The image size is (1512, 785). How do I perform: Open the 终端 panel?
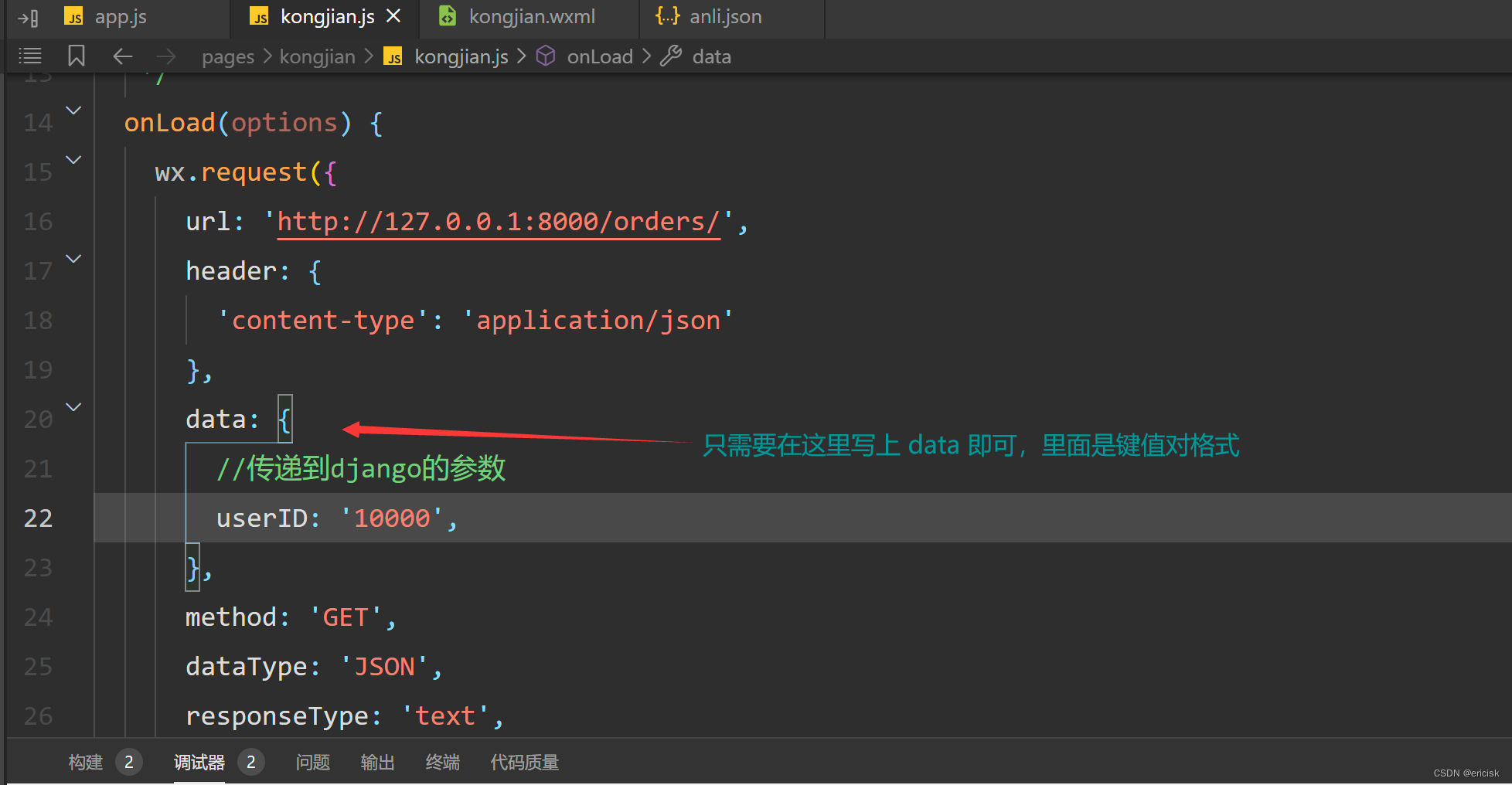tap(442, 762)
